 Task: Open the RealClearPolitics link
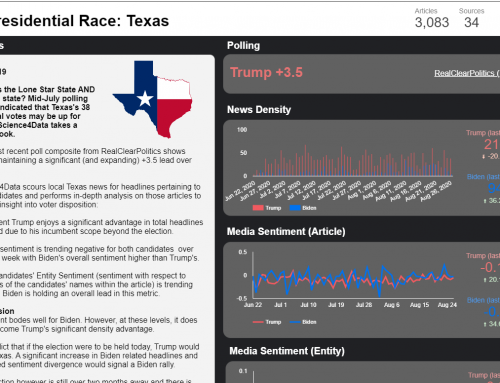pyautogui.click(x=467, y=73)
